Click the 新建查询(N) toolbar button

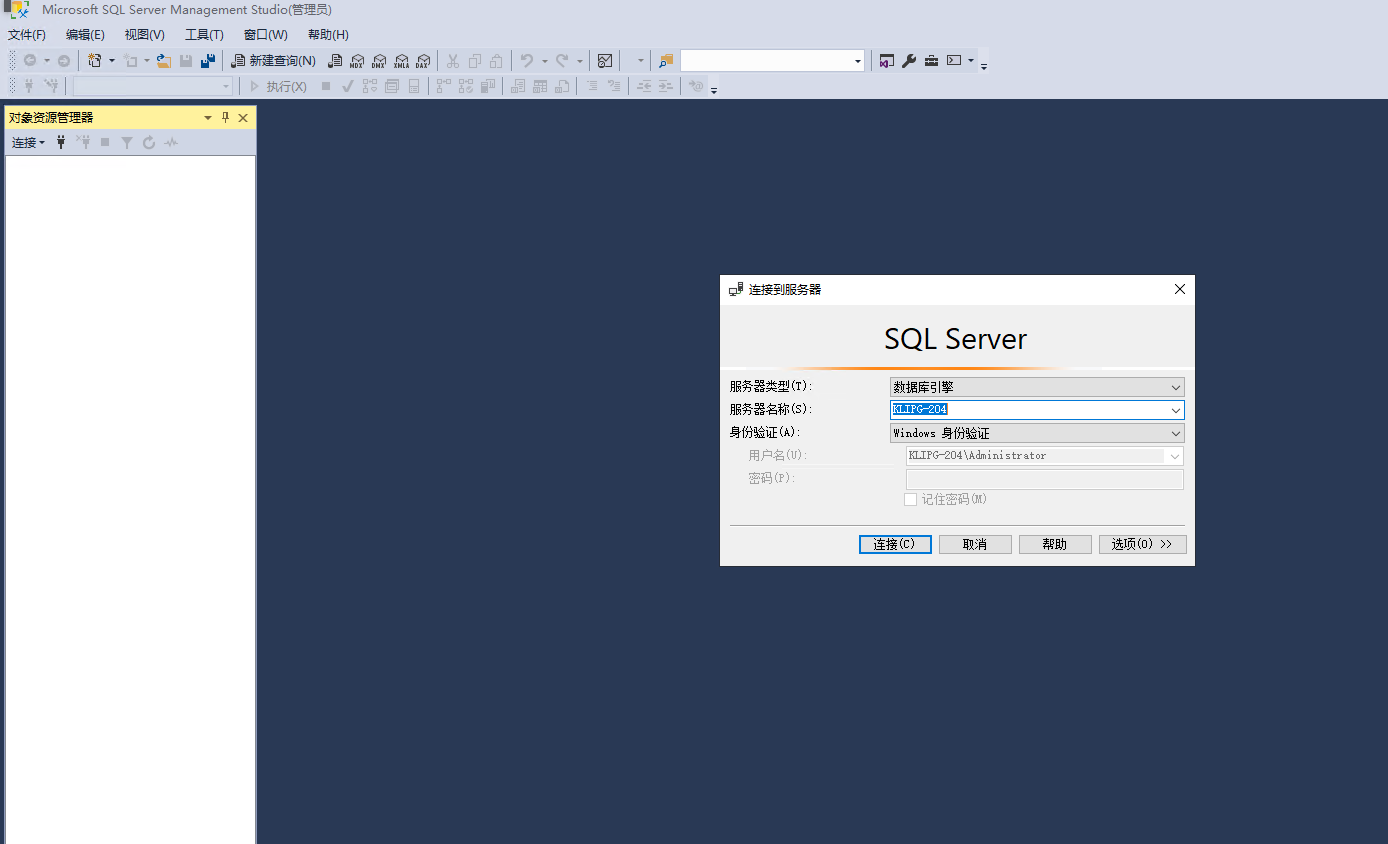pyautogui.click(x=273, y=61)
